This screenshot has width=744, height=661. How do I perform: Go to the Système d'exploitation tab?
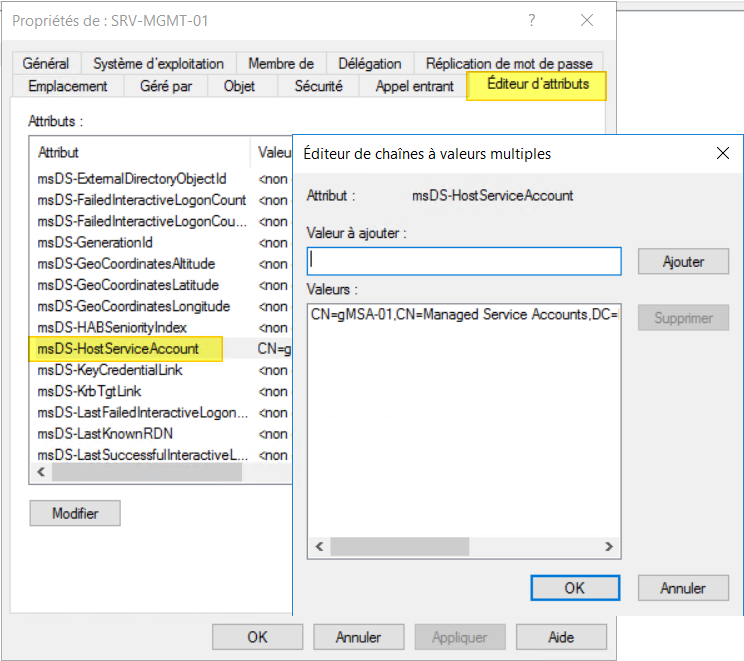(x=158, y=63)
